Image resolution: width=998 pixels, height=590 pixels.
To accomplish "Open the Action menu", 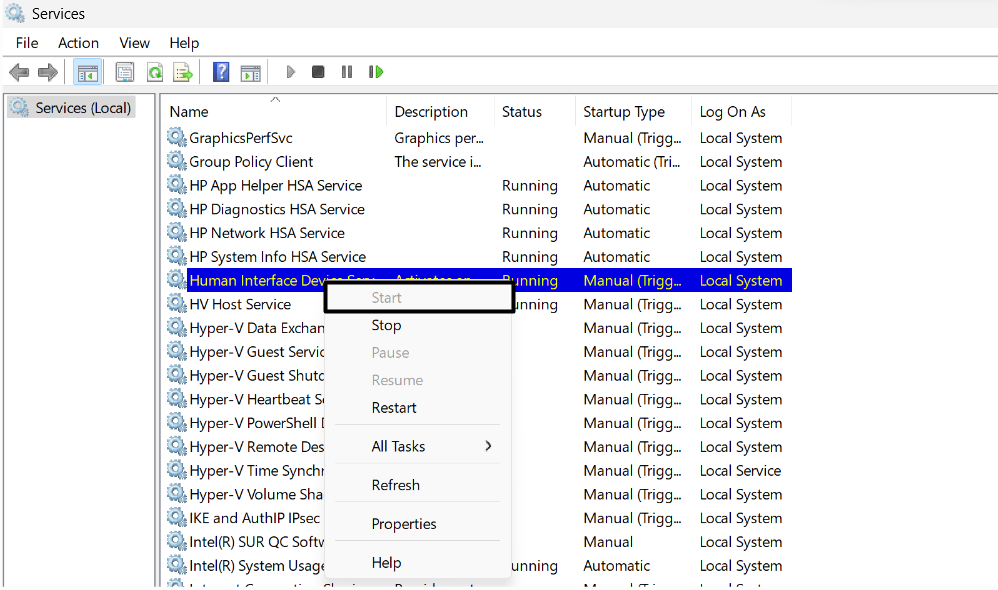I will (x=78, y=43).
